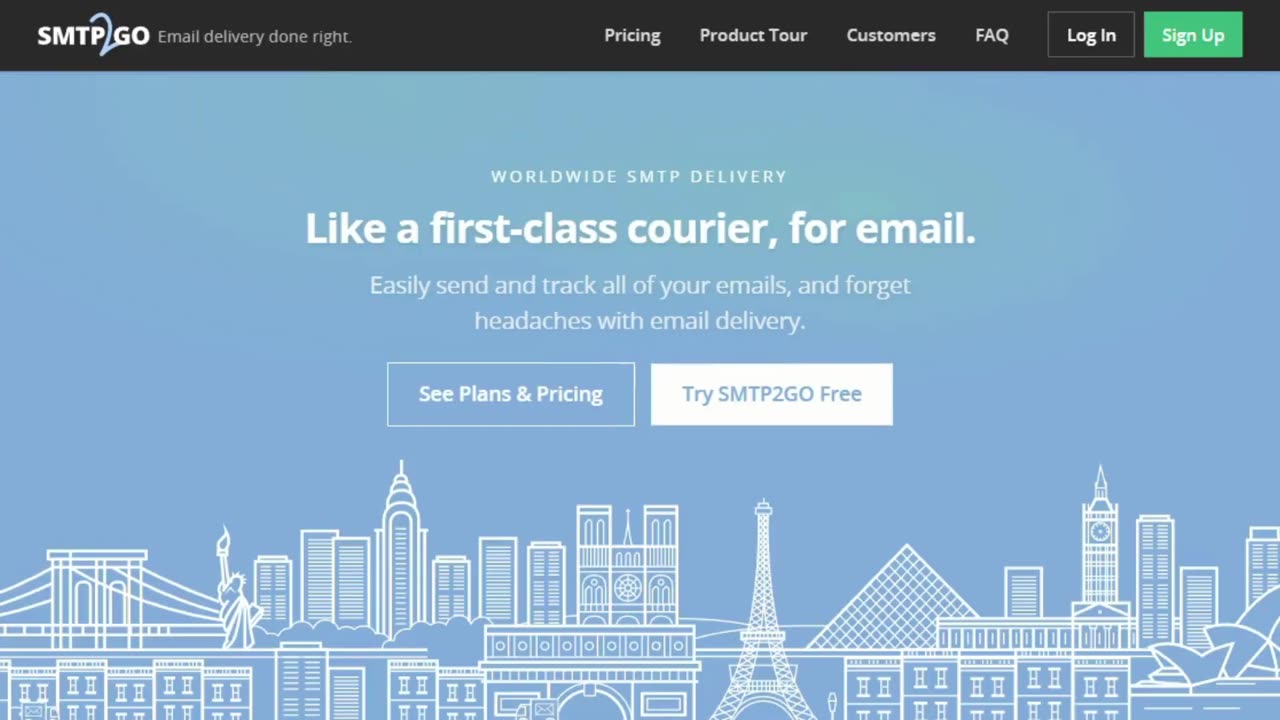Click the Email delivery done right tagline
The image size is (1280, 720).
pos(255,36)
